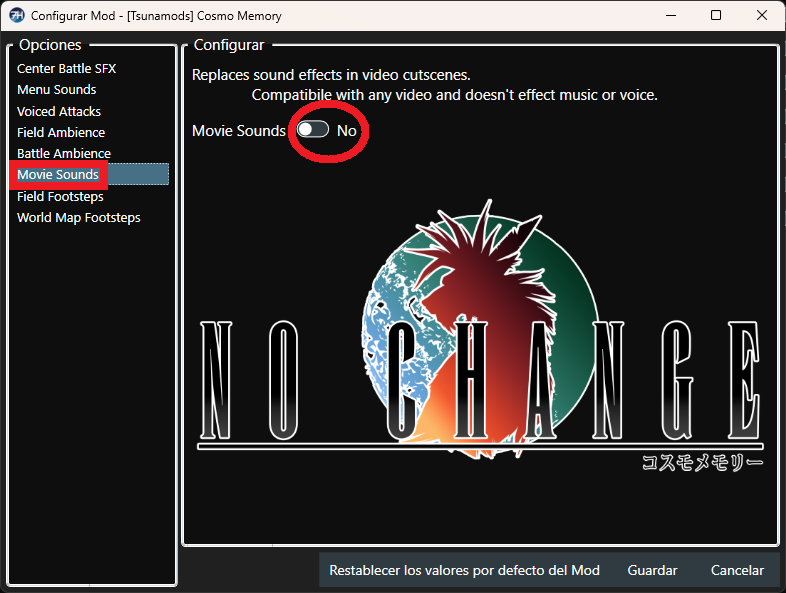This screenshot has height=593, width=786.
Task: Maximize the Configurar Mod window
Action: coord(716,15)
